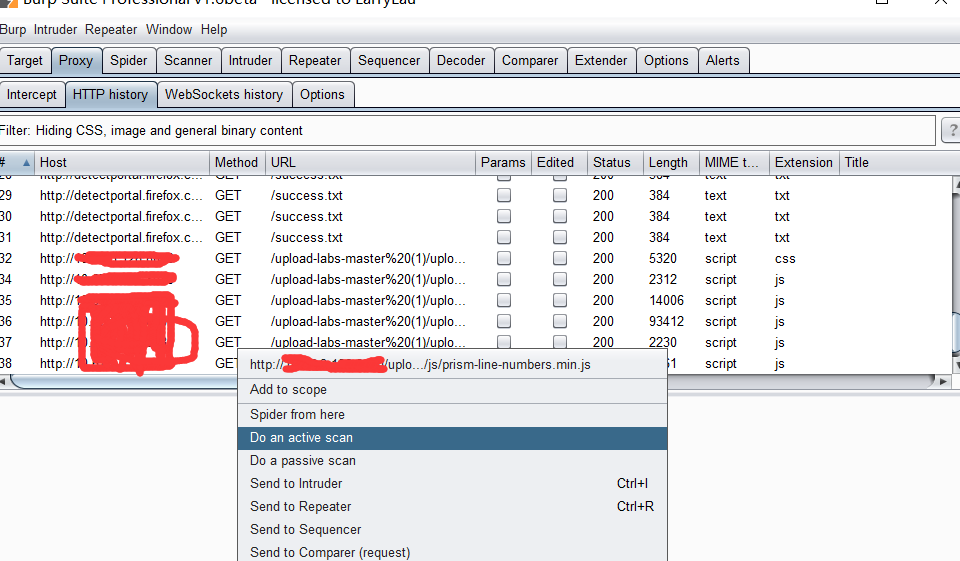This screenshot has height=561, width=960.
Task: Sort table by Status column
Action: [615, 162]
